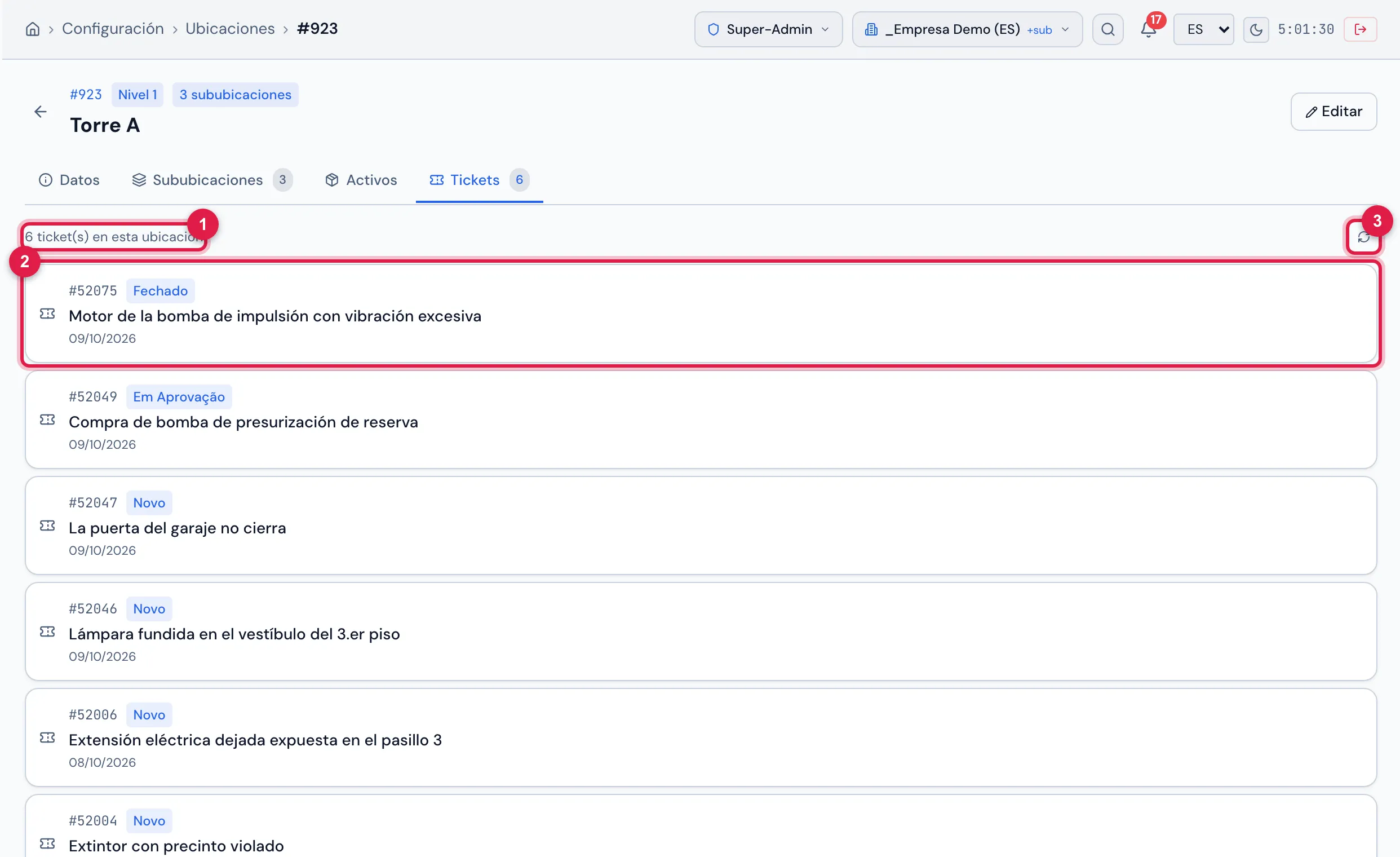Click the 3 sububicaciones badge
The height and width of the screenshot is (857, 1400).
[x=235, y=94]
